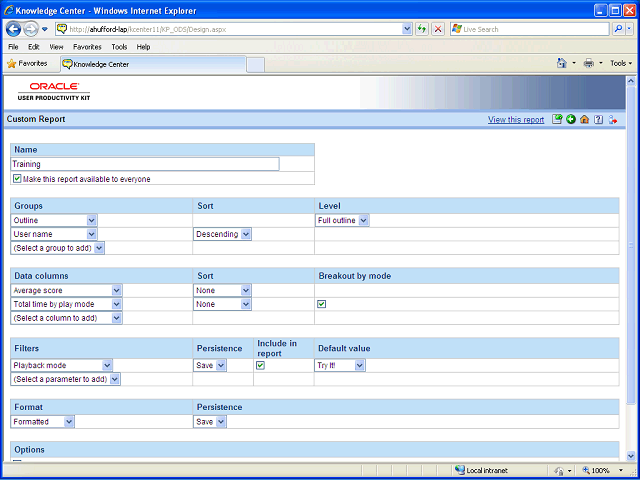Open the Help menu
This screenshot has height=480, width=640.
coord(143,47)
